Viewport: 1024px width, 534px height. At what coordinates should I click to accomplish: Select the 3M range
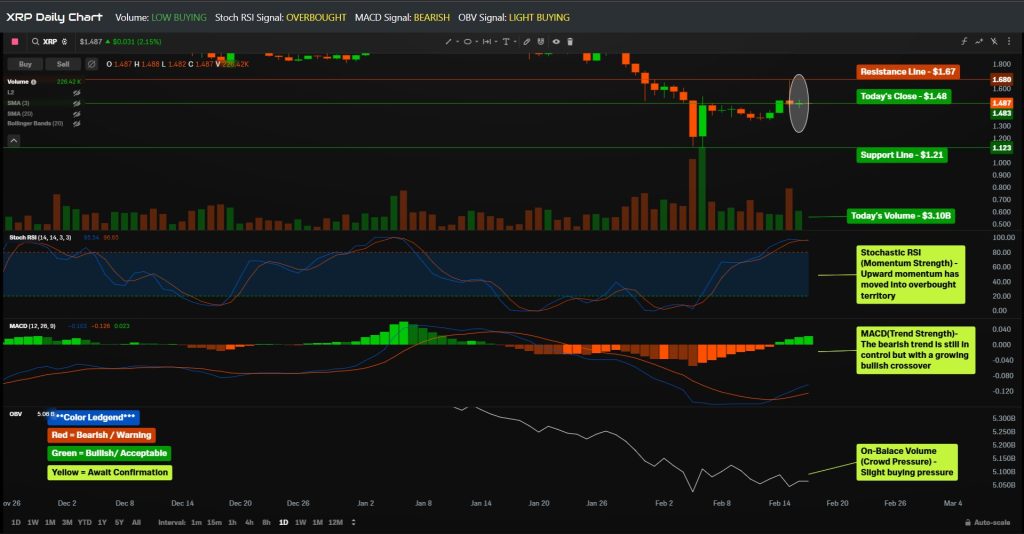coord(67,522)
